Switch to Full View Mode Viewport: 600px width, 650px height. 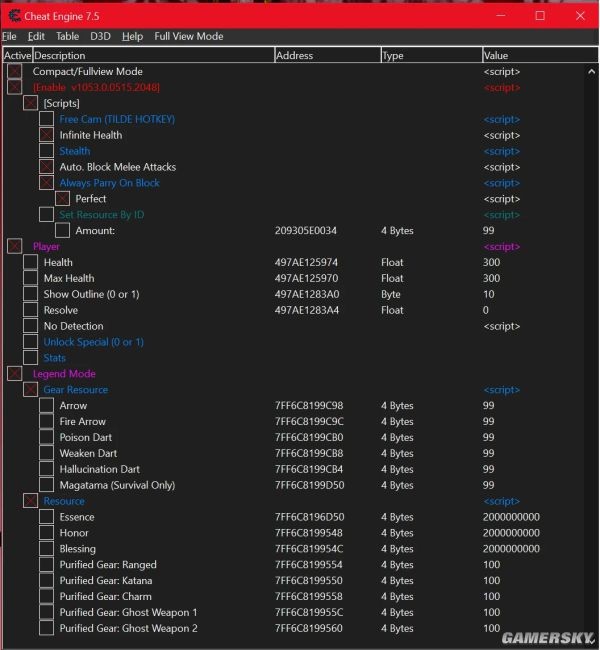(189, 36)
